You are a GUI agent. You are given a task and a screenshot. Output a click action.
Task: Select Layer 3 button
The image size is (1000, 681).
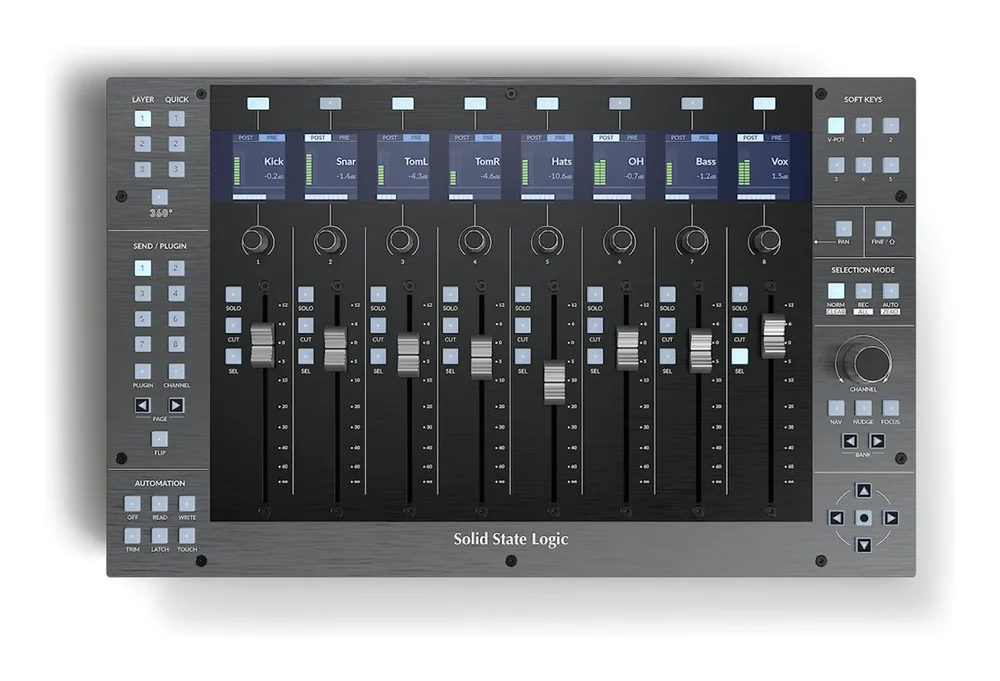pyautogui.click(x=142, y=170)
